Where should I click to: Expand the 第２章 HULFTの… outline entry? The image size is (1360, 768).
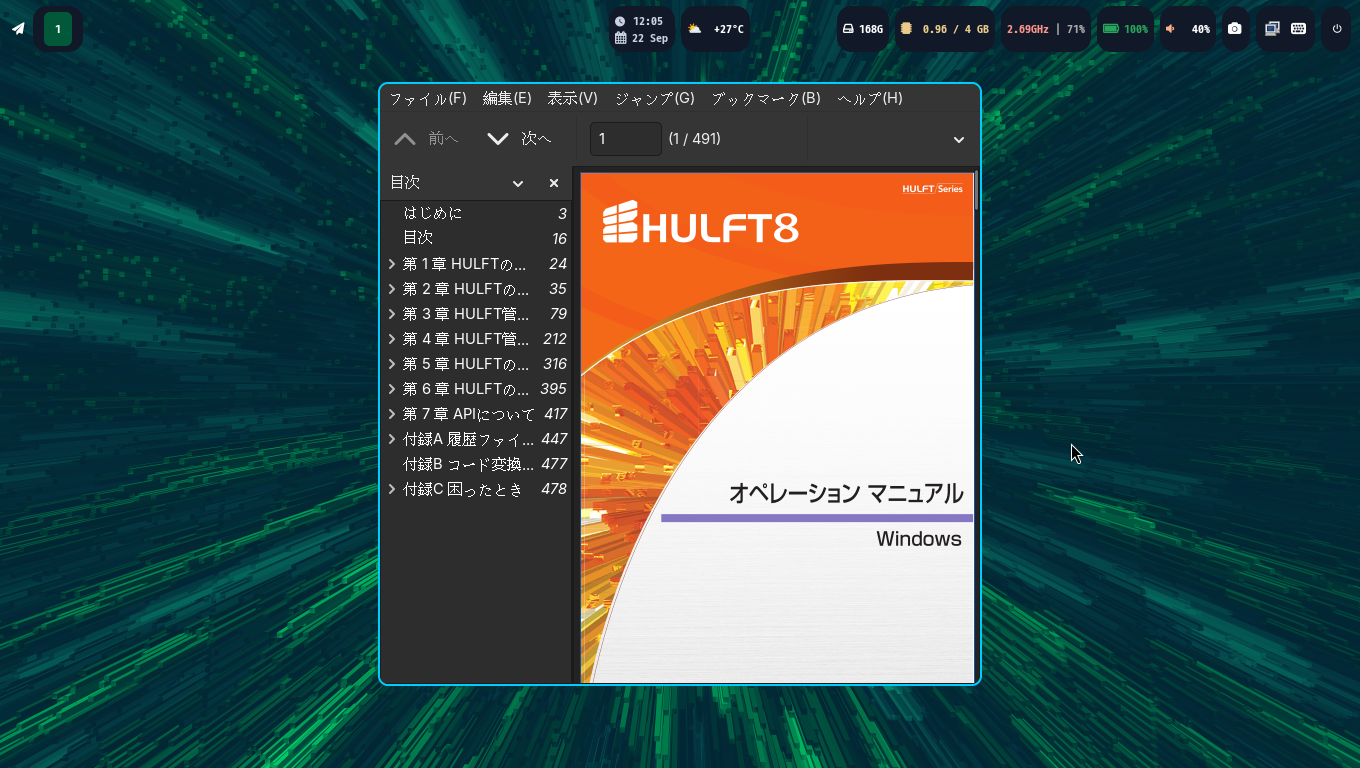[392, 289]
